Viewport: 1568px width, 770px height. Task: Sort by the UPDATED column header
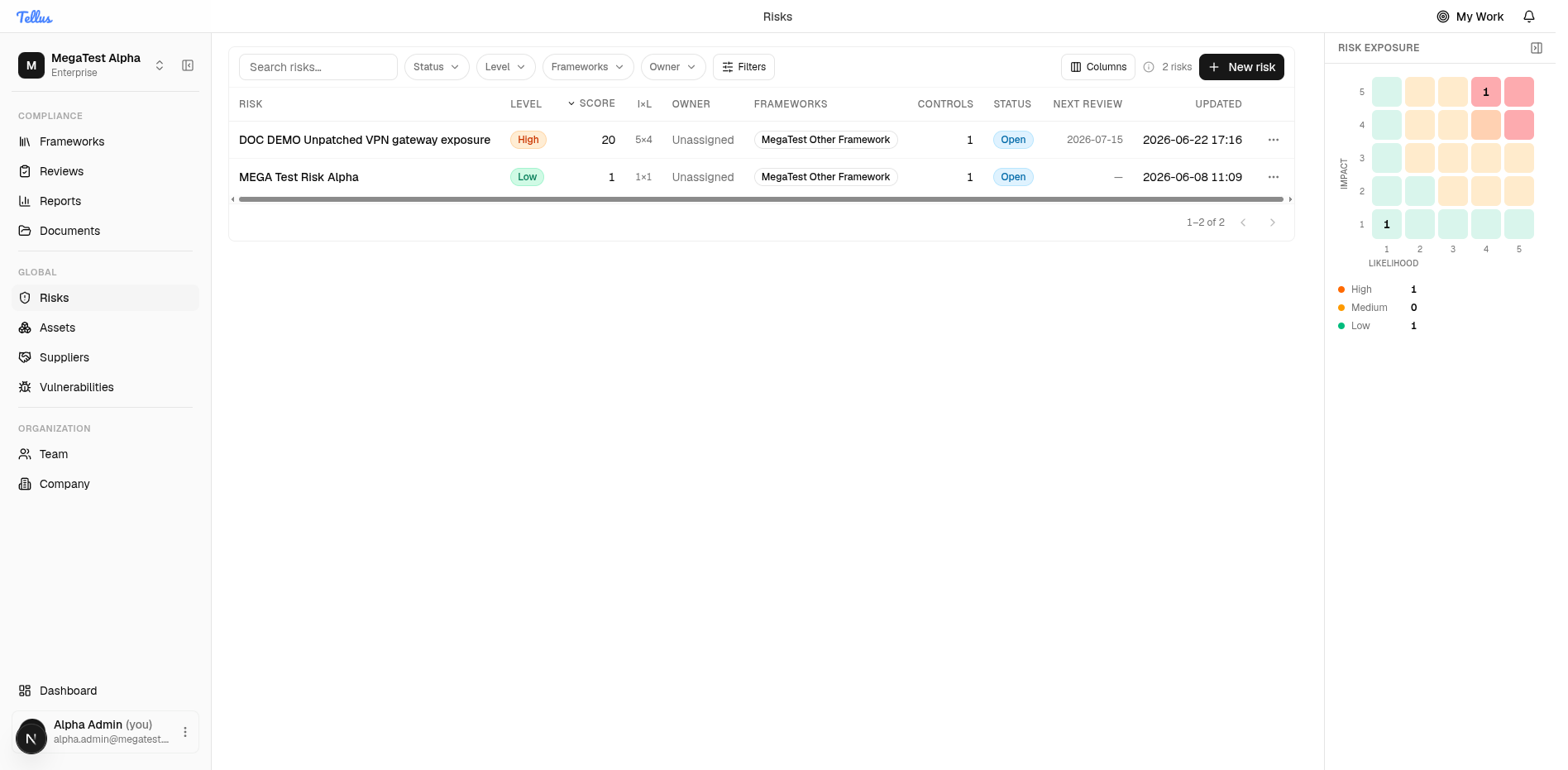tap(1218, 104)
